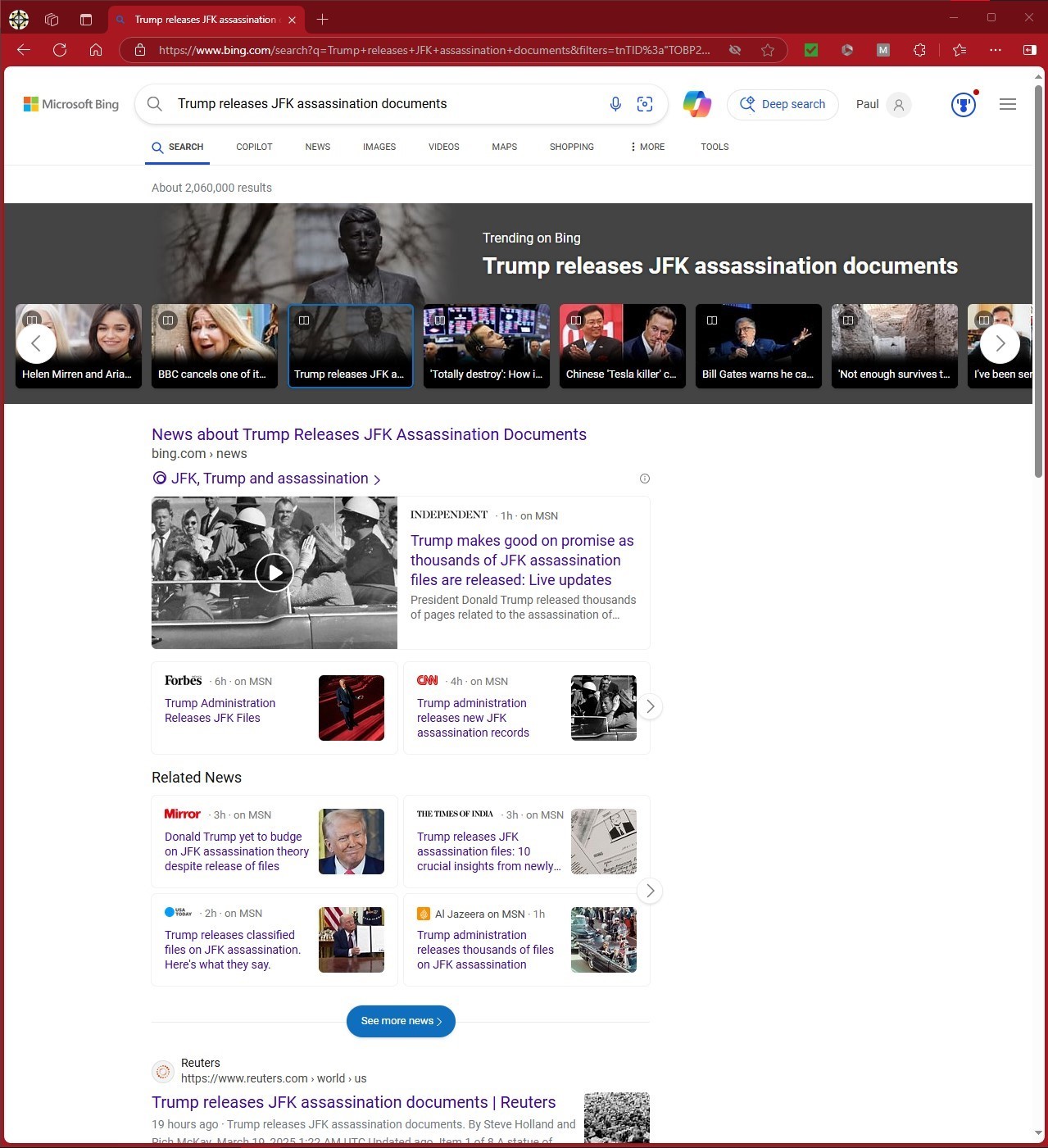The height and width of the screenshot is (1148, 1048).
Task: Show more top news cards with arrow
Action: (x=650, y=706)
